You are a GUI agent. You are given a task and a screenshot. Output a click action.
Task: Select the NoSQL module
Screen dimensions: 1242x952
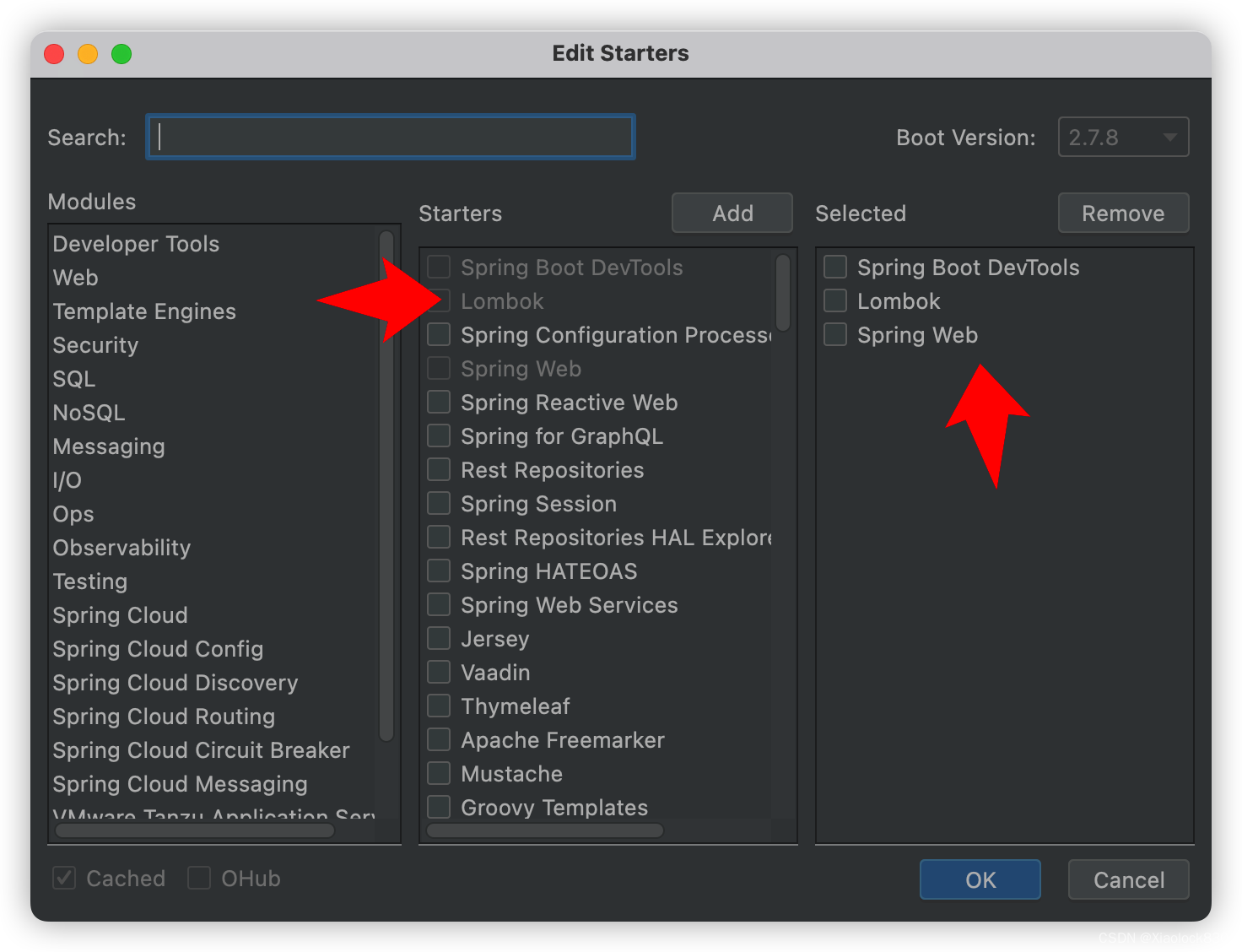[89, 413]
